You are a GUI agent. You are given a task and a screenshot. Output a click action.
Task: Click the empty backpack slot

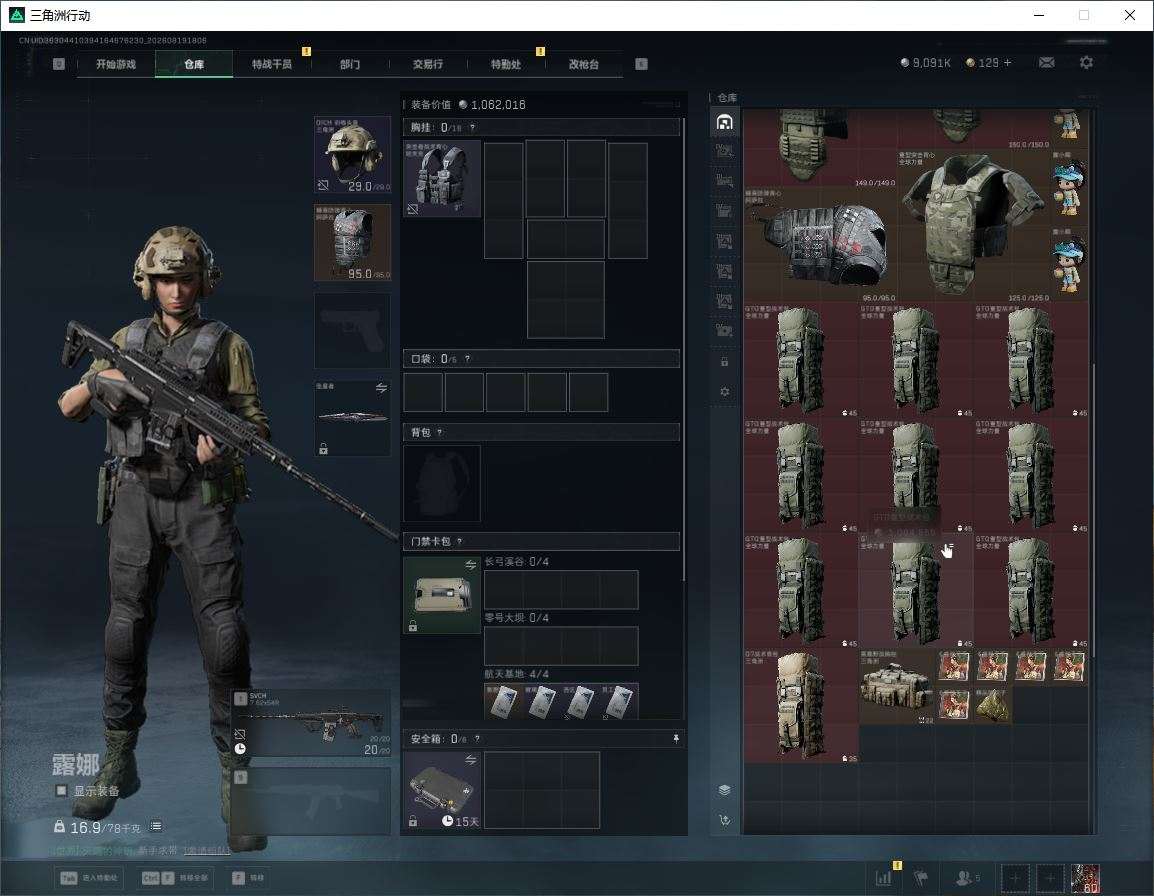coord(442,483)
